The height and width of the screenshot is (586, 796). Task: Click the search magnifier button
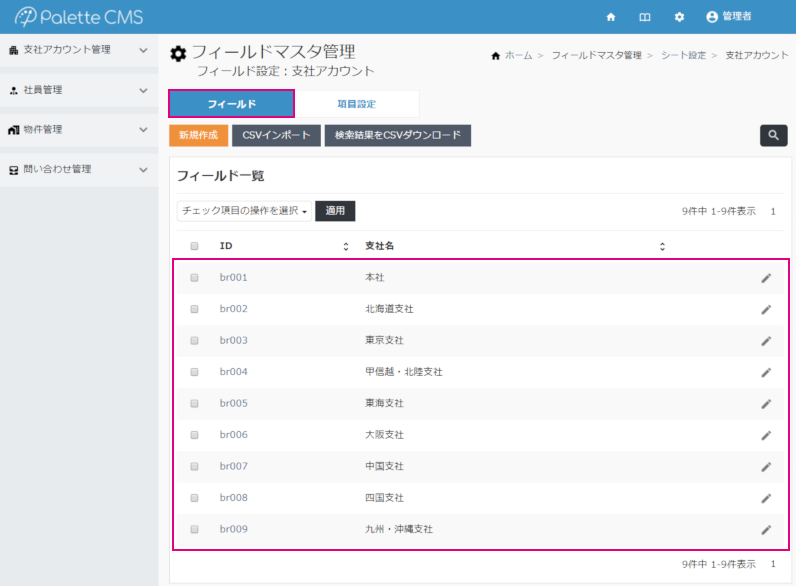click(x=773, y=136)
